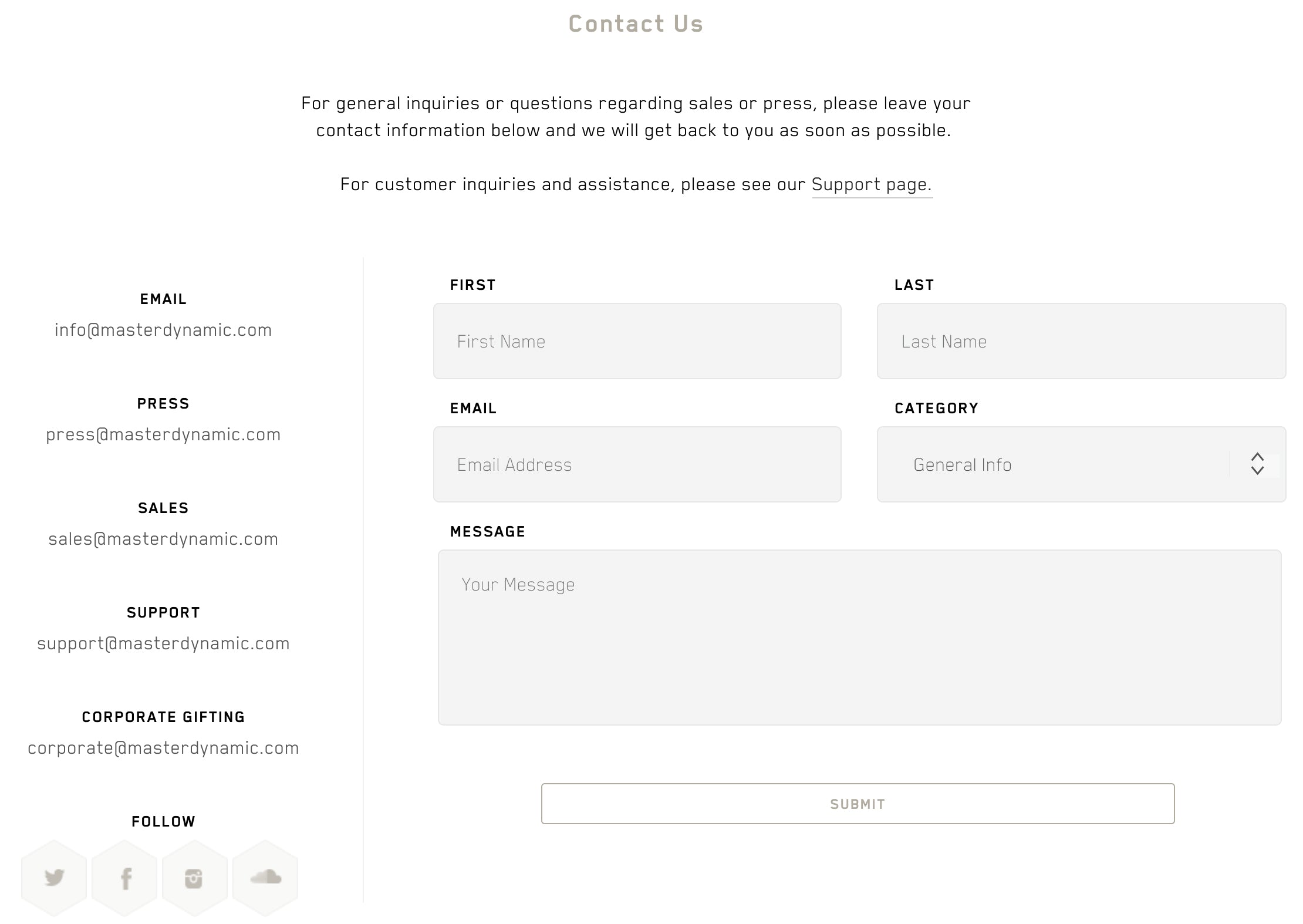Click the Instagram icon to follow
This screenshot has width=1303, height=924.
(x=195, y=878)
